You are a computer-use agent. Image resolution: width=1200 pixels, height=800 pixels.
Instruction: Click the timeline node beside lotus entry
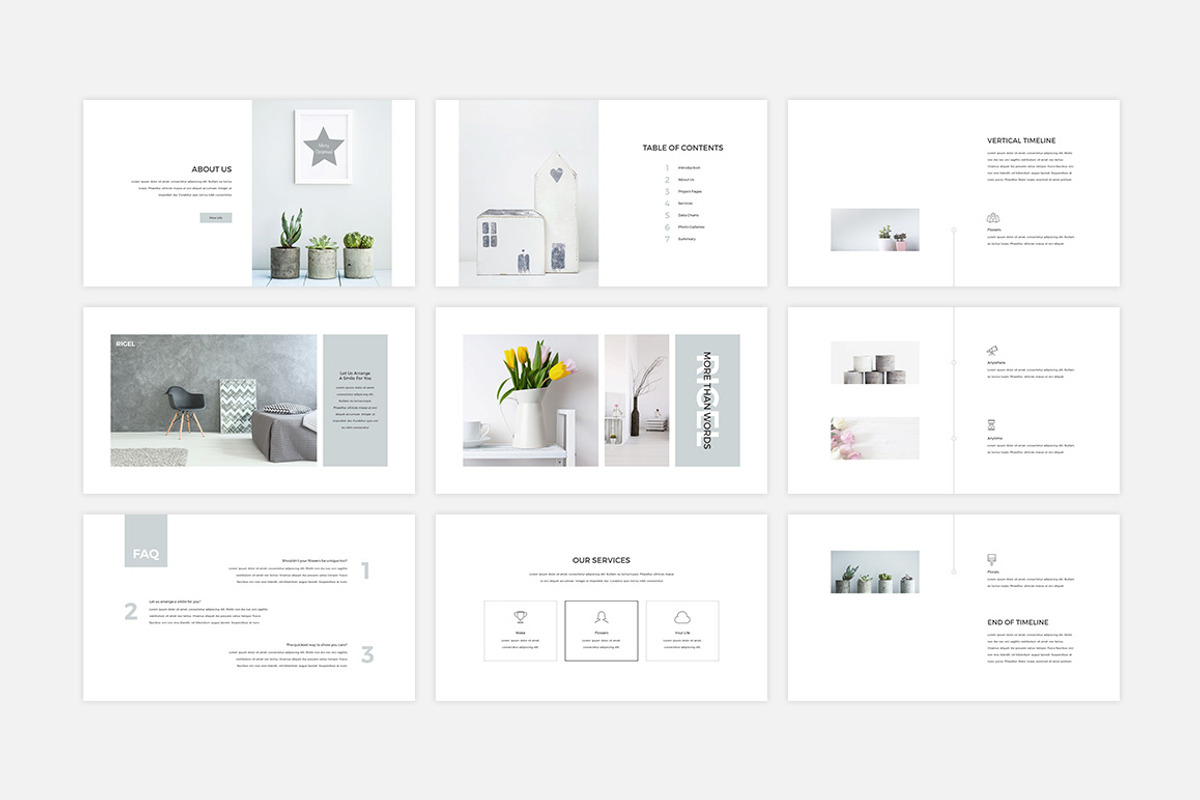click(x=953, y=230)
